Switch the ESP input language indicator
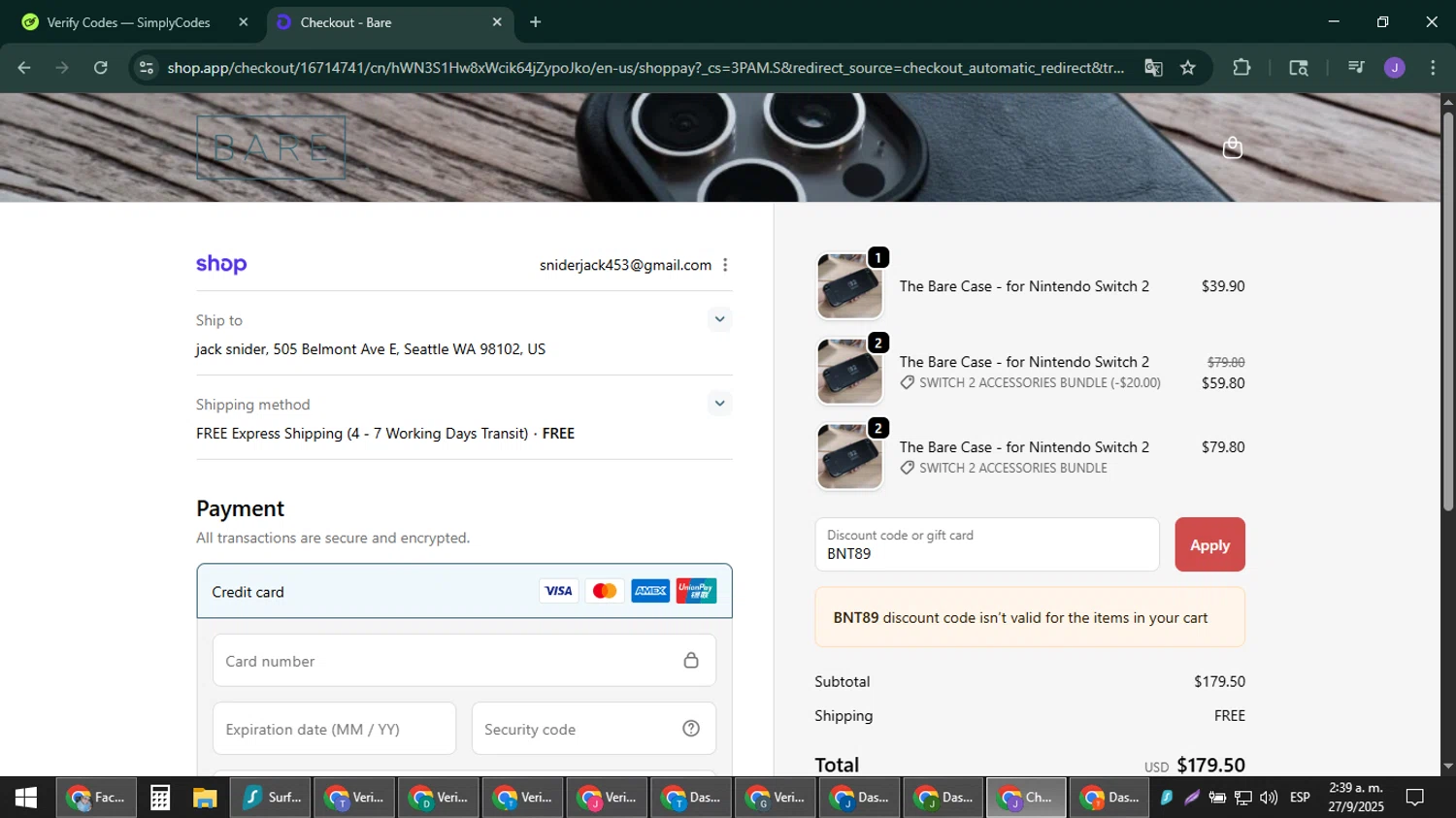 (x=1300, y=798)
